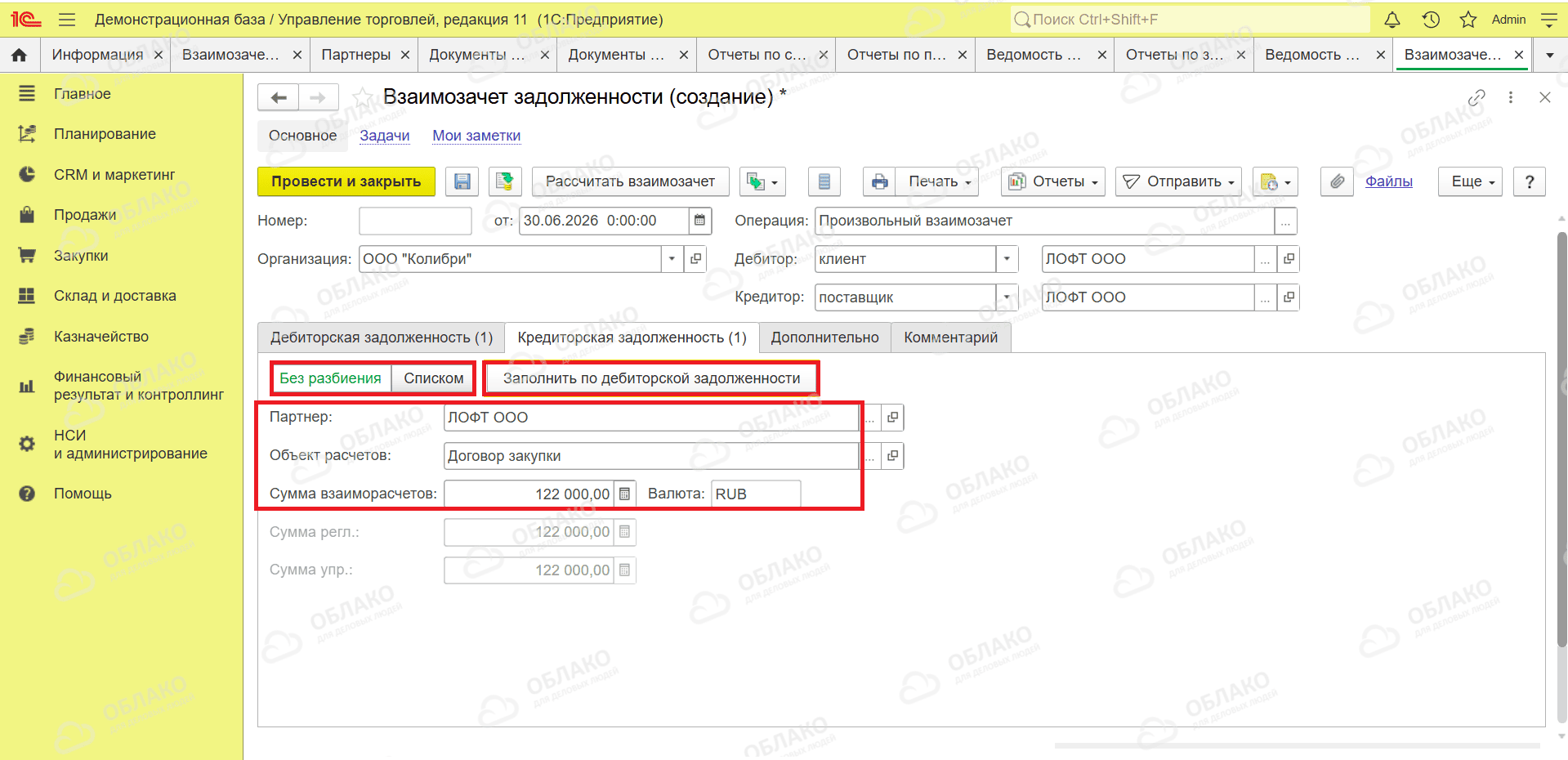
Task: Open Еще dropdown menu
Action: coord(1470,181)
